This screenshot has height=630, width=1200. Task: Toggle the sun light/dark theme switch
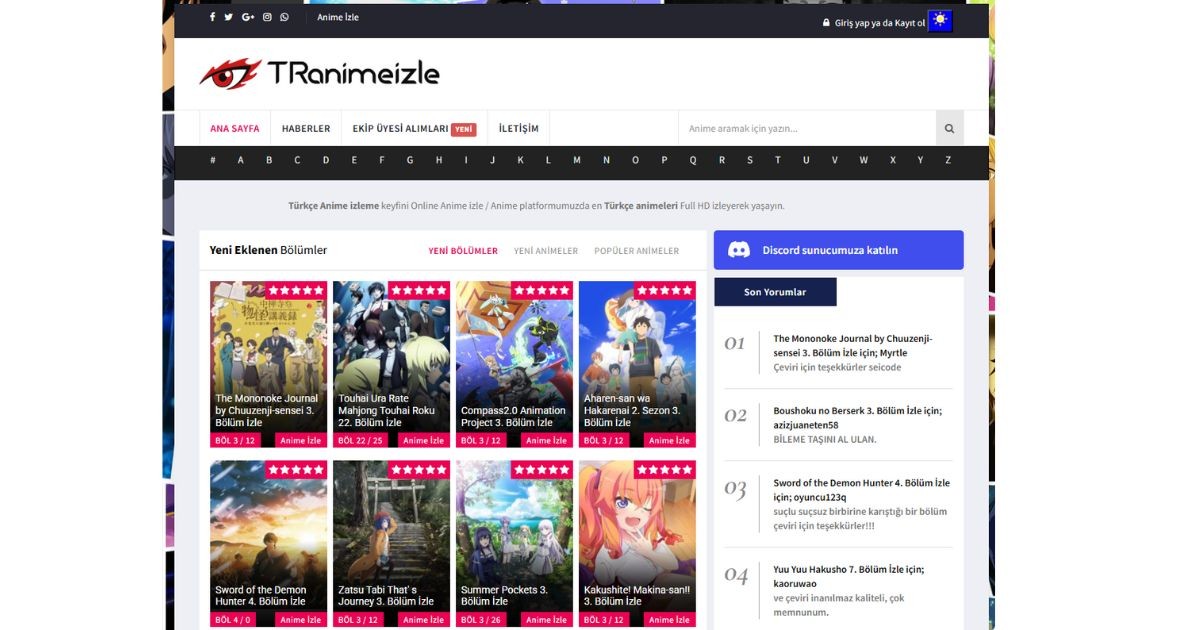pyautogui.click(x=939, y=21)
